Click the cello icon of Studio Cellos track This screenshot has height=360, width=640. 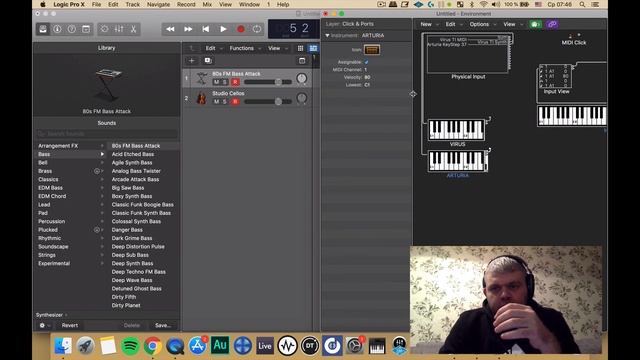(x=201, y=98)
